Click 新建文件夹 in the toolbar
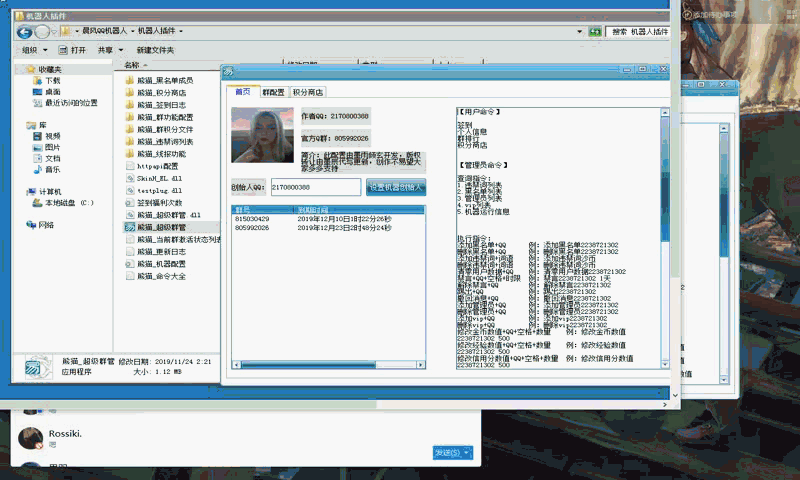 point(155,50)
